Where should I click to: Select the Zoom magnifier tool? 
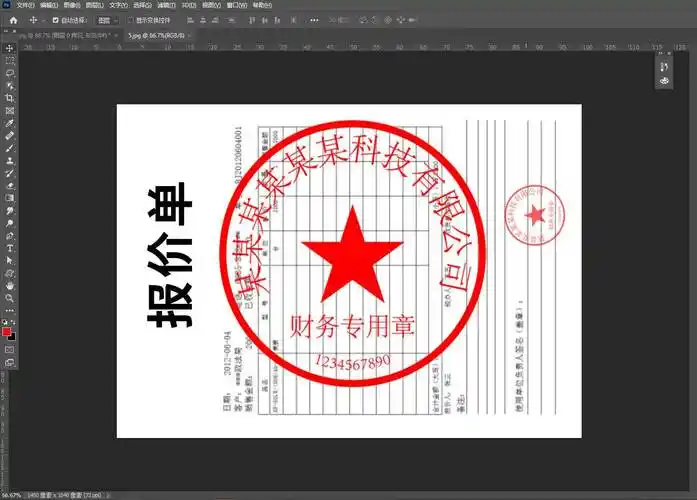pyautogui.click(x=9, y=298)
